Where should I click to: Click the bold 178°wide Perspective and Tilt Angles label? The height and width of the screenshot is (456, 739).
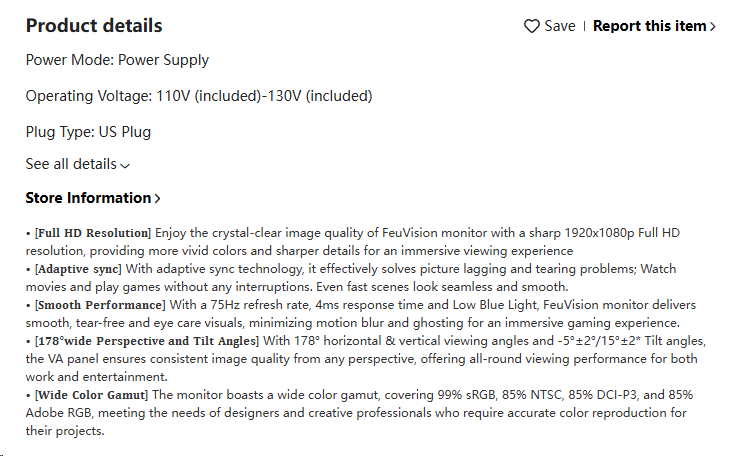coord(147,341)
